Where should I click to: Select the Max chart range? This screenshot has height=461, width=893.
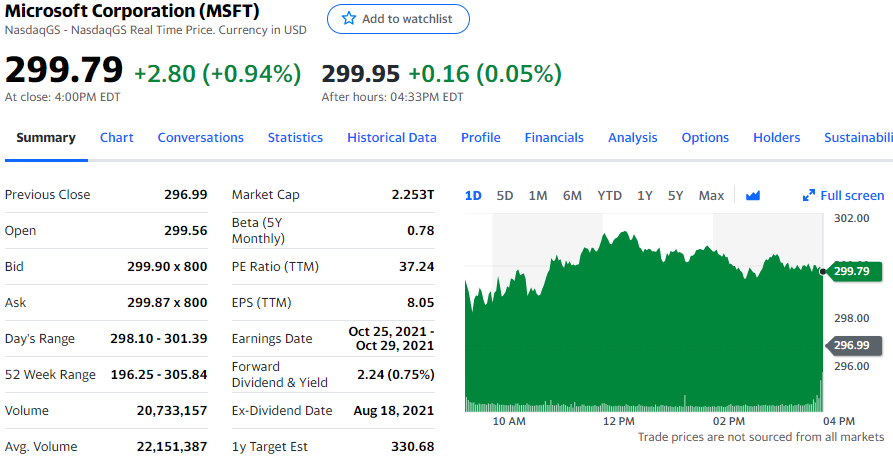tap(711, 195)
